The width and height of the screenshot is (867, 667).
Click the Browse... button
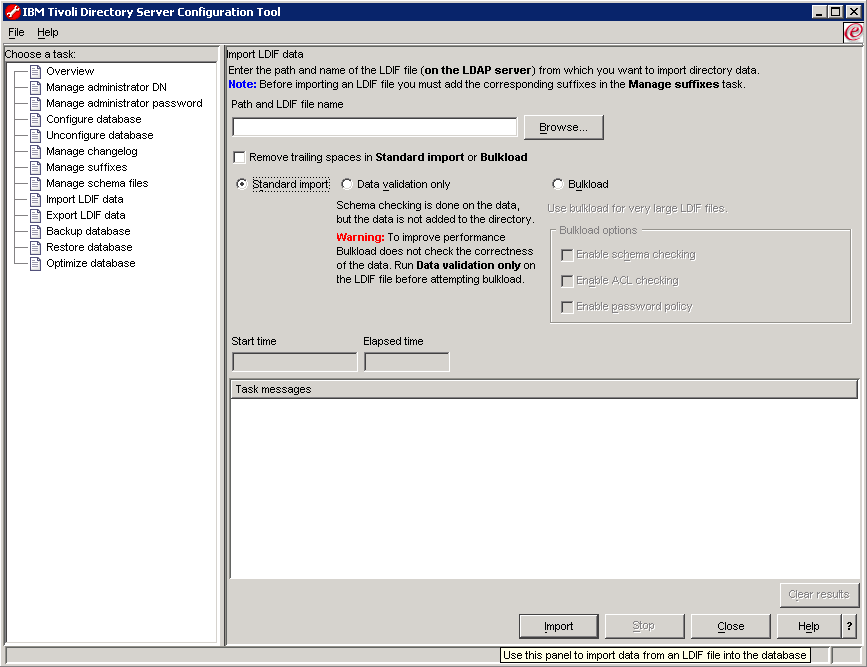coord(563,127)
